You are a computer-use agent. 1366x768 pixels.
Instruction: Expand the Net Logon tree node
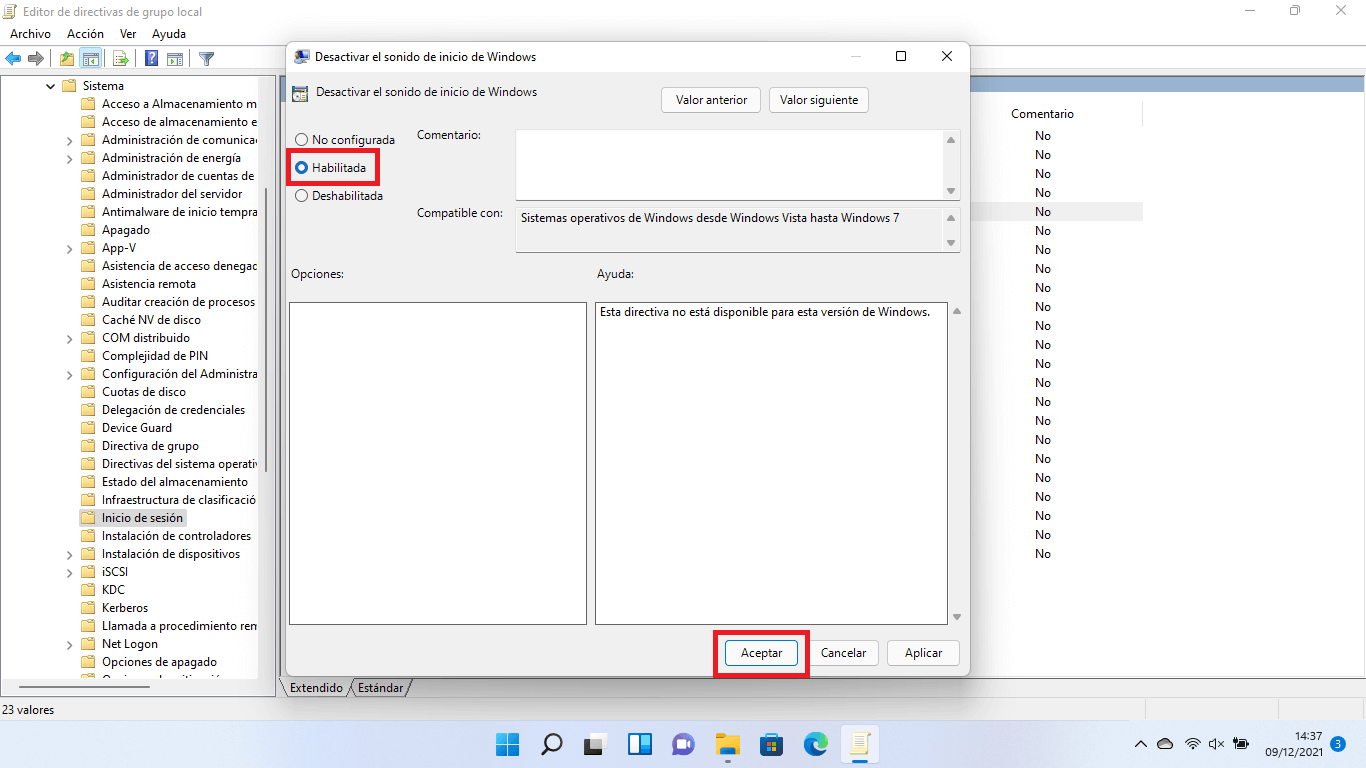[69, 644]
